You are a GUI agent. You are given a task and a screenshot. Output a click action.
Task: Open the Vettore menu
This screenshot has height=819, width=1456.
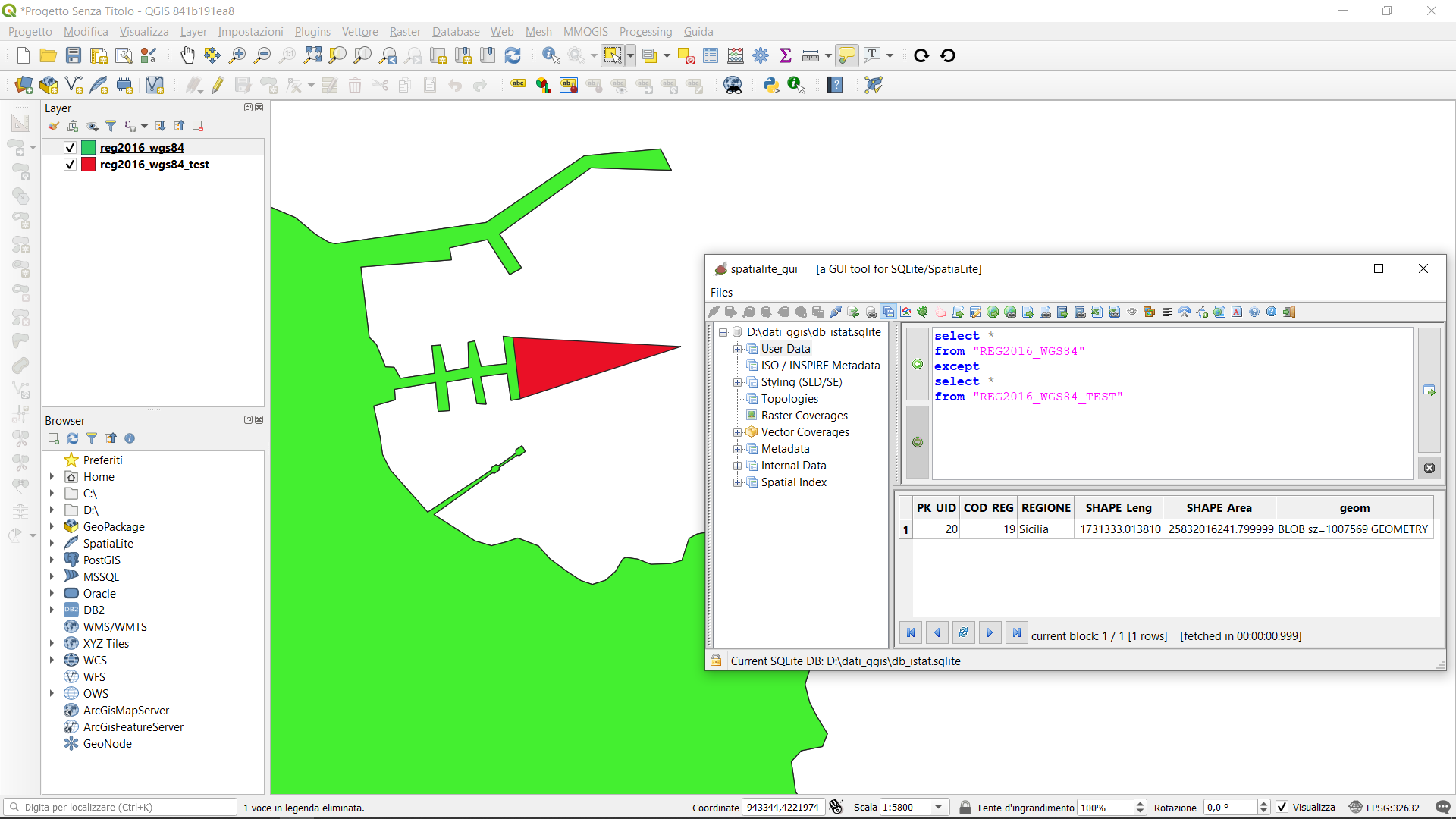359,32
